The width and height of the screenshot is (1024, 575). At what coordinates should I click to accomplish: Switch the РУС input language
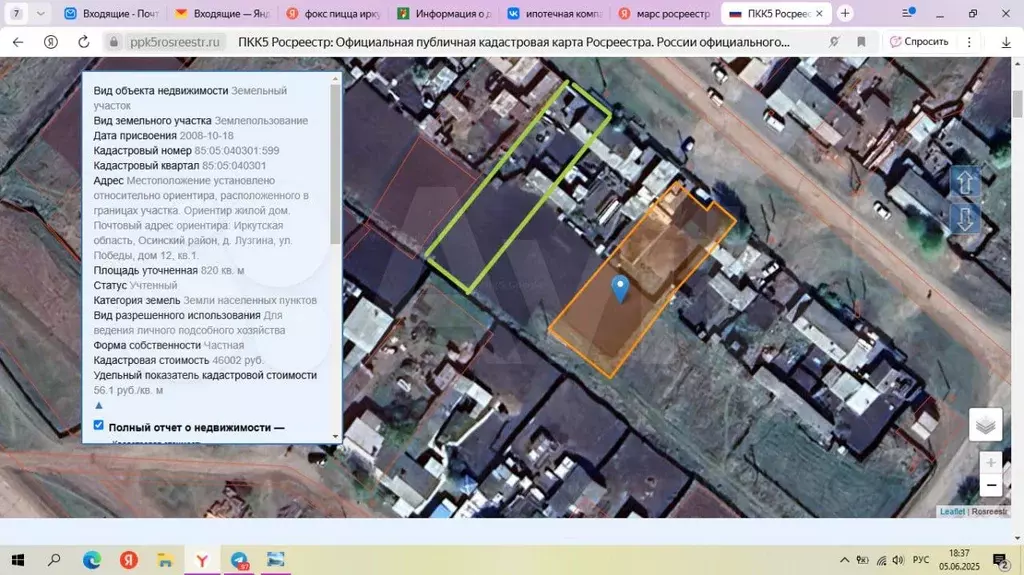click(921, 560)
